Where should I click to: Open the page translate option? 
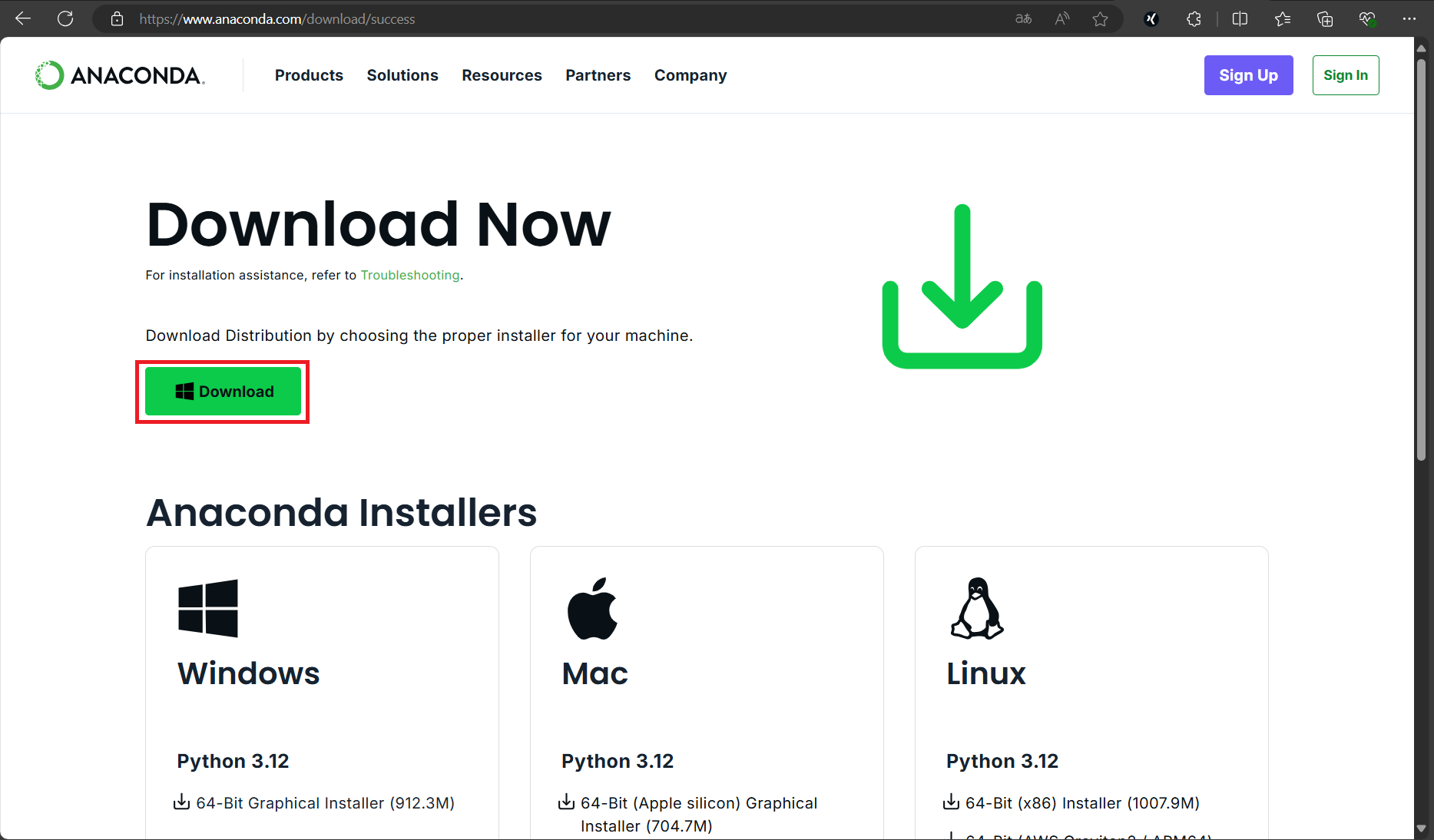pos(1023,19)
